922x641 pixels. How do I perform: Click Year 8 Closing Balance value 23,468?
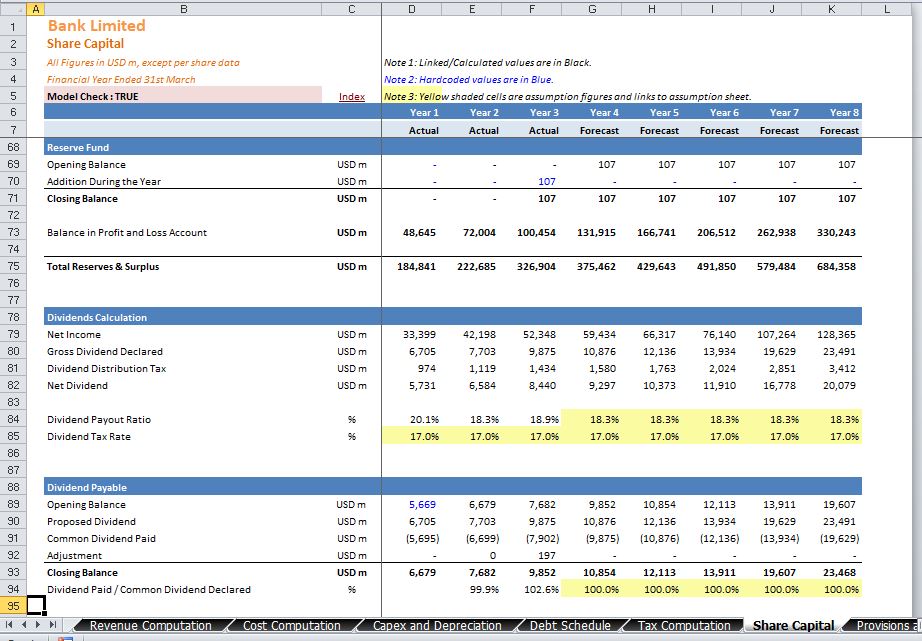pos(839,572)
